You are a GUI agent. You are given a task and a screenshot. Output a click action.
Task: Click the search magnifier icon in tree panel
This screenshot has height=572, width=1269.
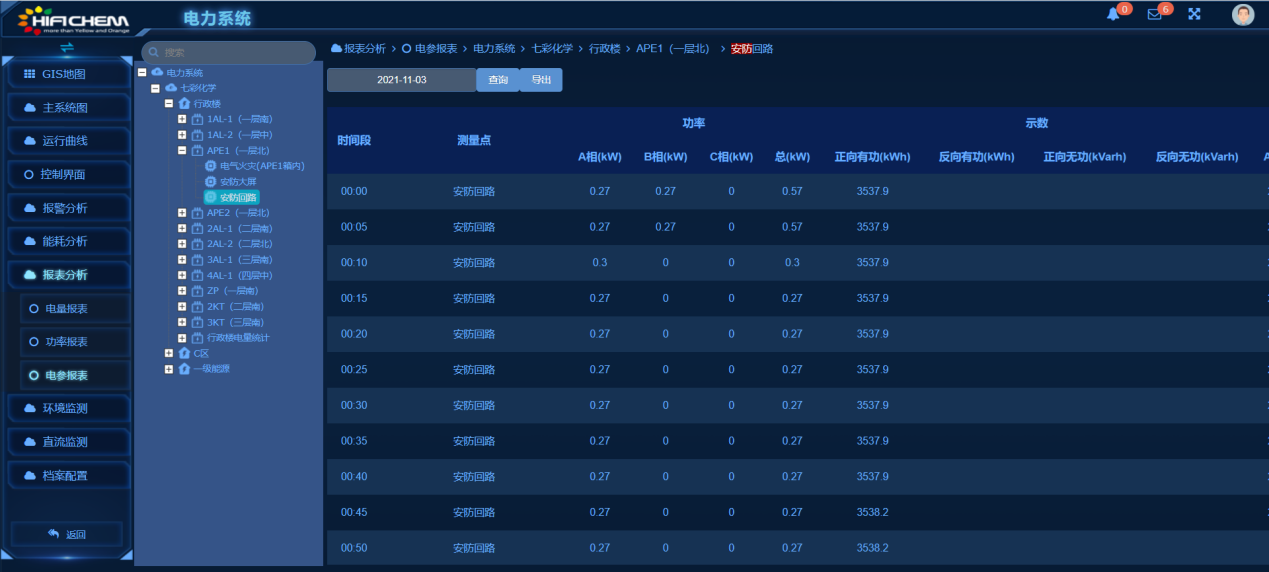click(x=154, y=52)
